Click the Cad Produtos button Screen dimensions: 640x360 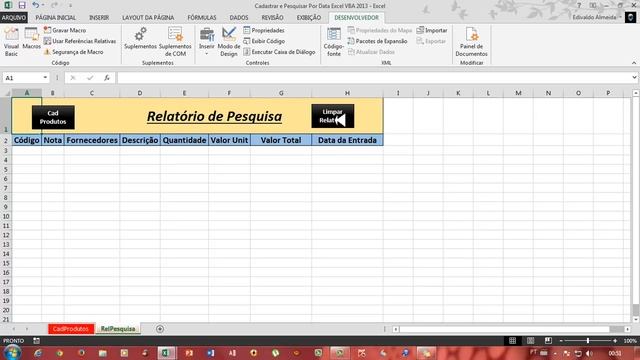pyautogui.click(x=53, y=117)
